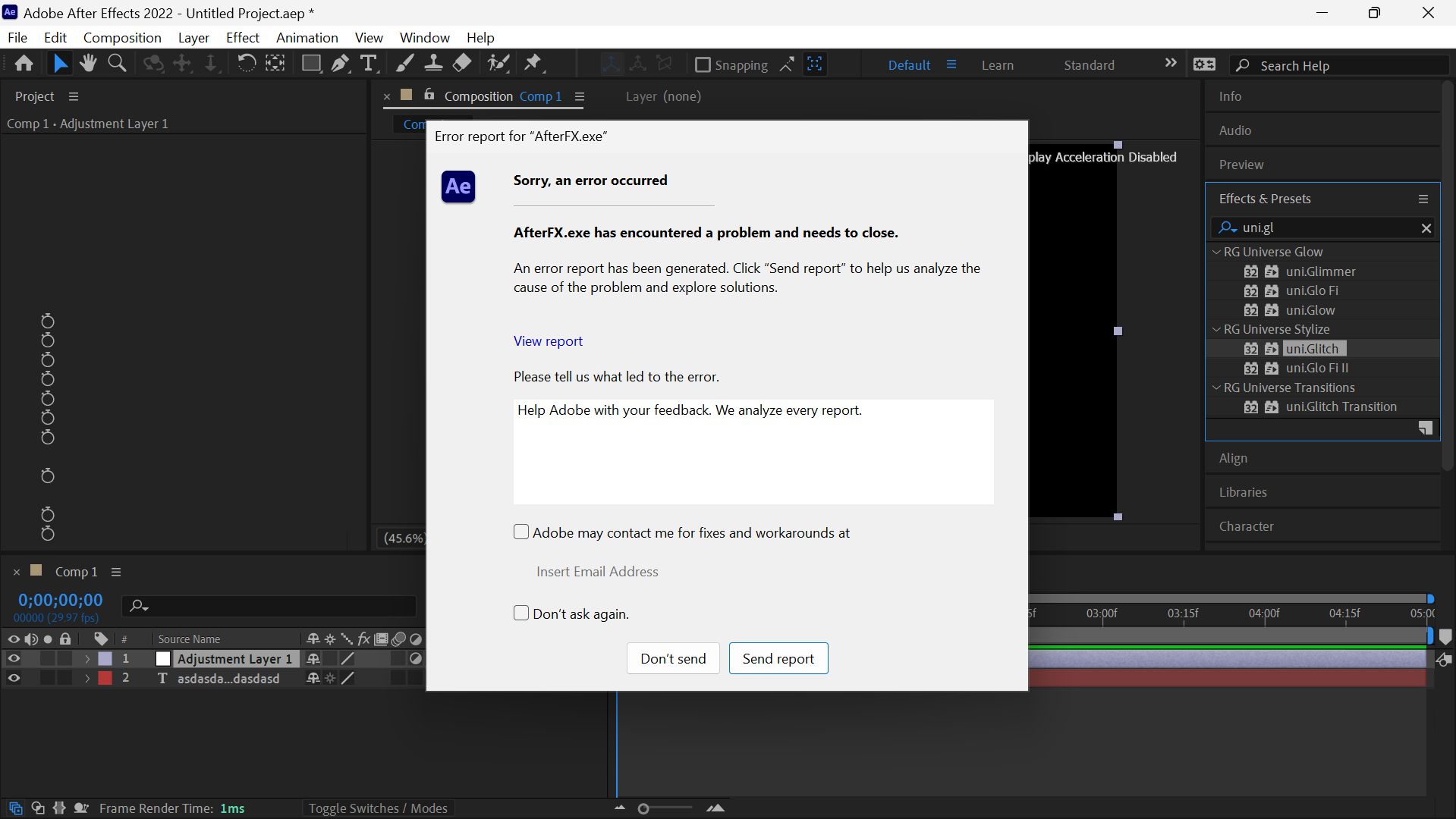Collapse the RG Universe Transitions category
This screenshot has width=1456, height=819.
tap(1216, 388)
